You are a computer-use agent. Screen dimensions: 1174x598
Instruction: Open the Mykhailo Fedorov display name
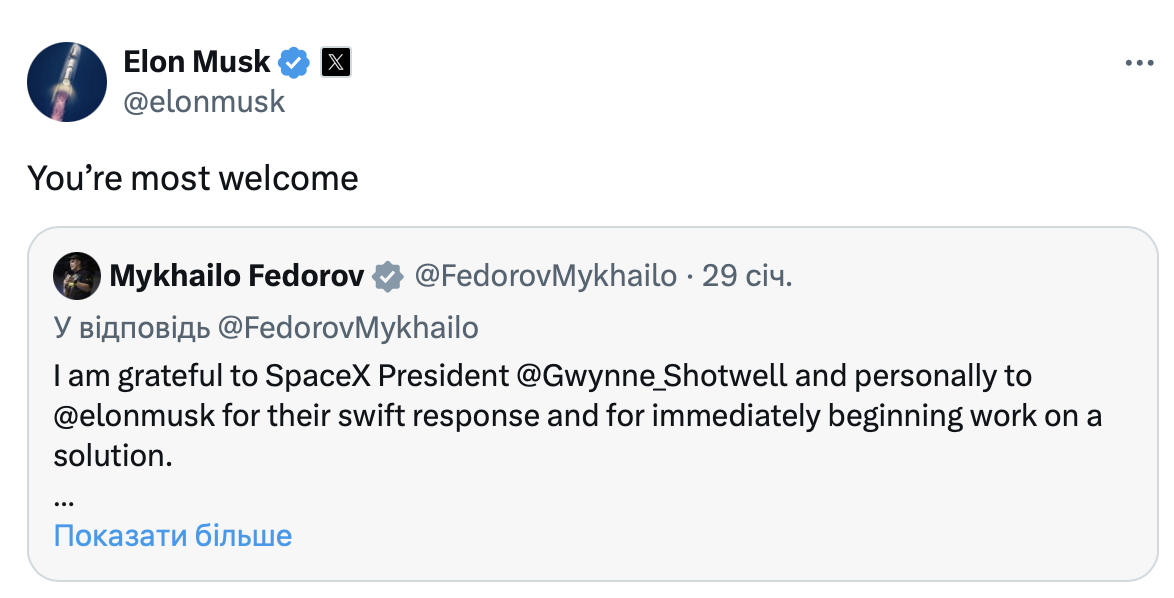(x=236, y=276)
